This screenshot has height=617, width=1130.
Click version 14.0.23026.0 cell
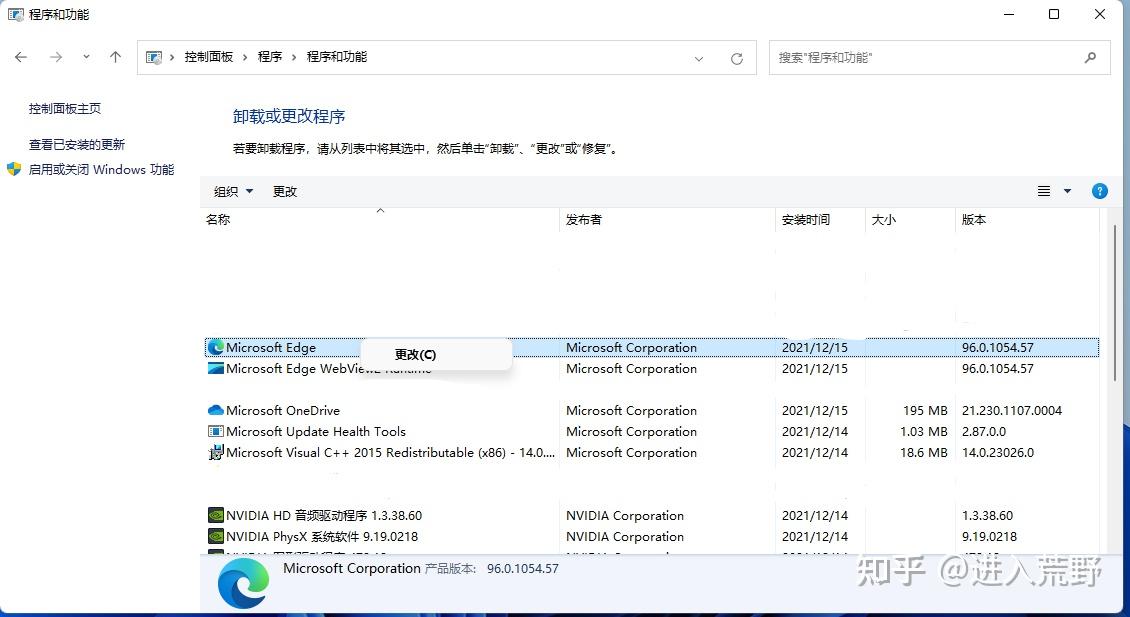[x=998, y=453]
